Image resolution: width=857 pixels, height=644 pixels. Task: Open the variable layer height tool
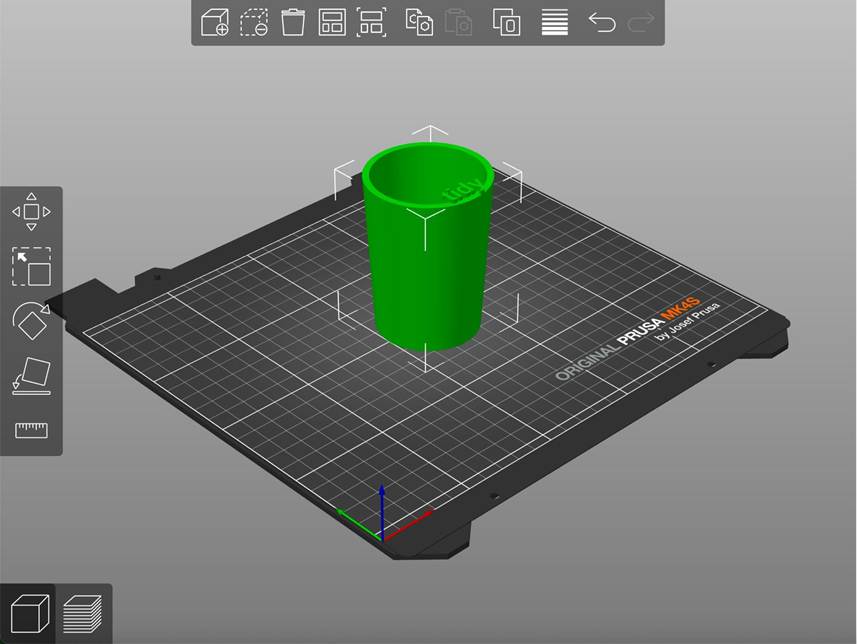[x=552, y=22]
